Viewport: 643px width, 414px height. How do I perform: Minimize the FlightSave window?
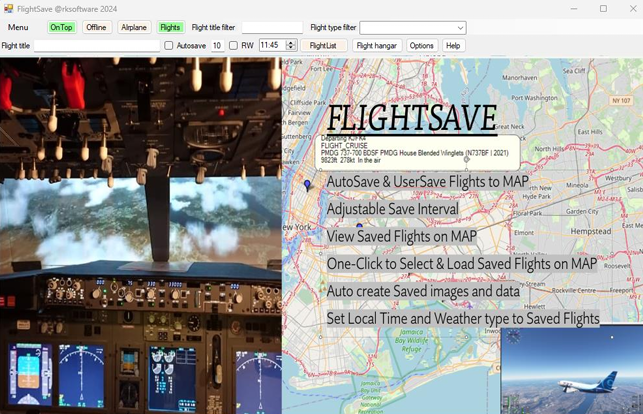[x=574, y=9]
